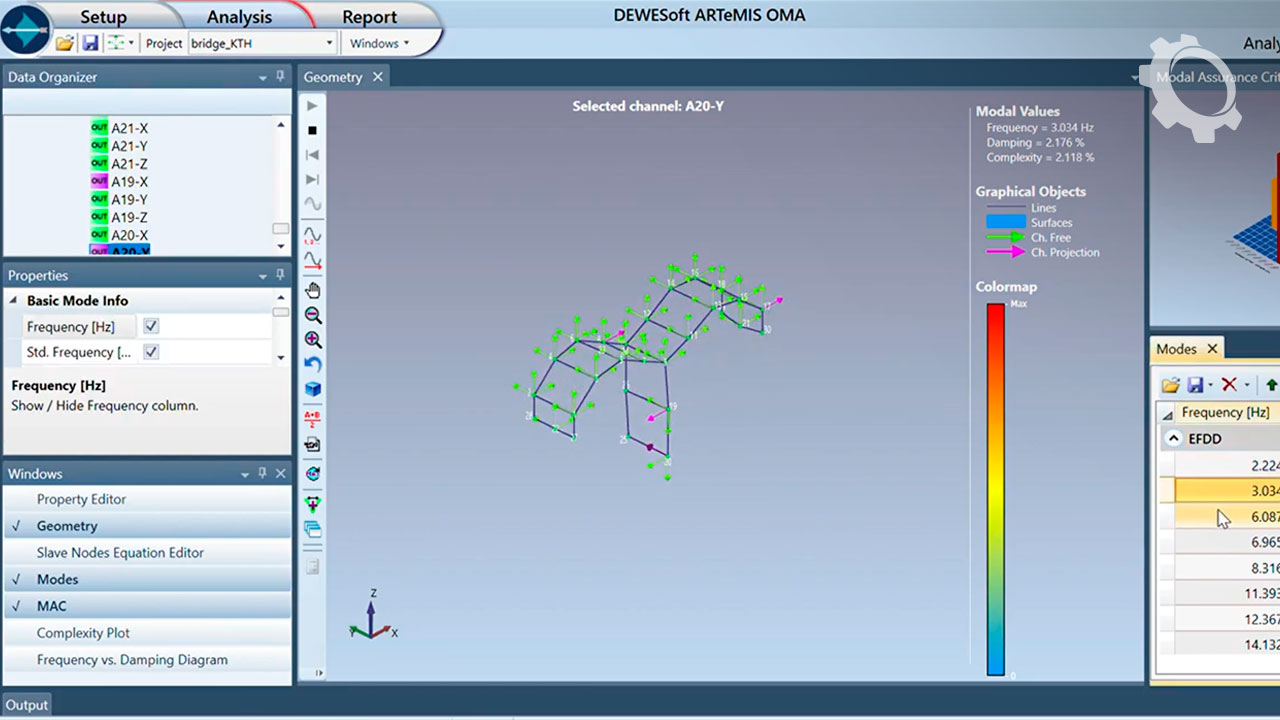Switch to the Report tab

[x=369, y=17]
